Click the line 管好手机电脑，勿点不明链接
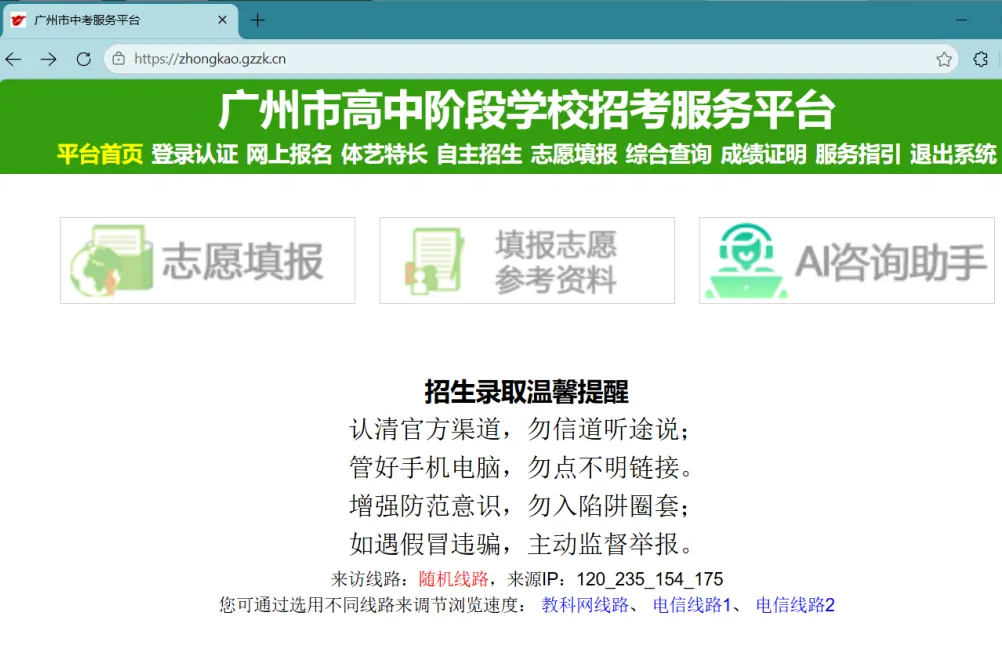This screenshot has width=1002, height=668. [x=521, y=468]
